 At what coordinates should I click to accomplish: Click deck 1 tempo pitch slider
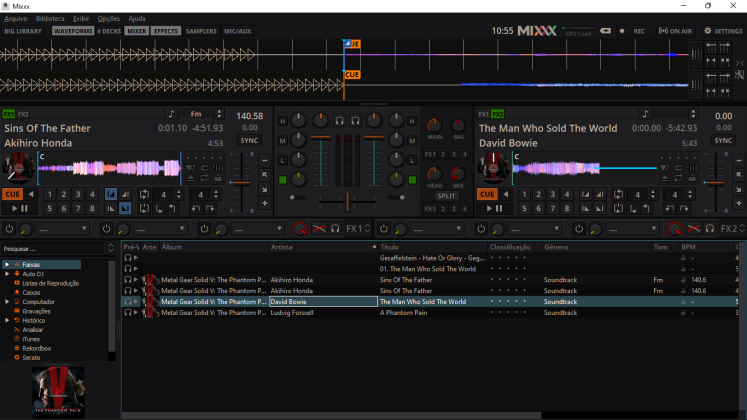click(x=242, y=182)
